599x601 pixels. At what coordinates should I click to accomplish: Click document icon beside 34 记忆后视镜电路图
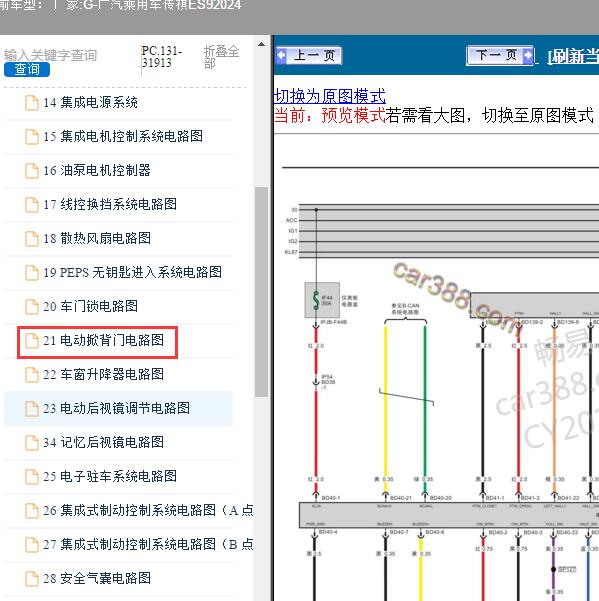pyautogui.click(x=32, y=443)
